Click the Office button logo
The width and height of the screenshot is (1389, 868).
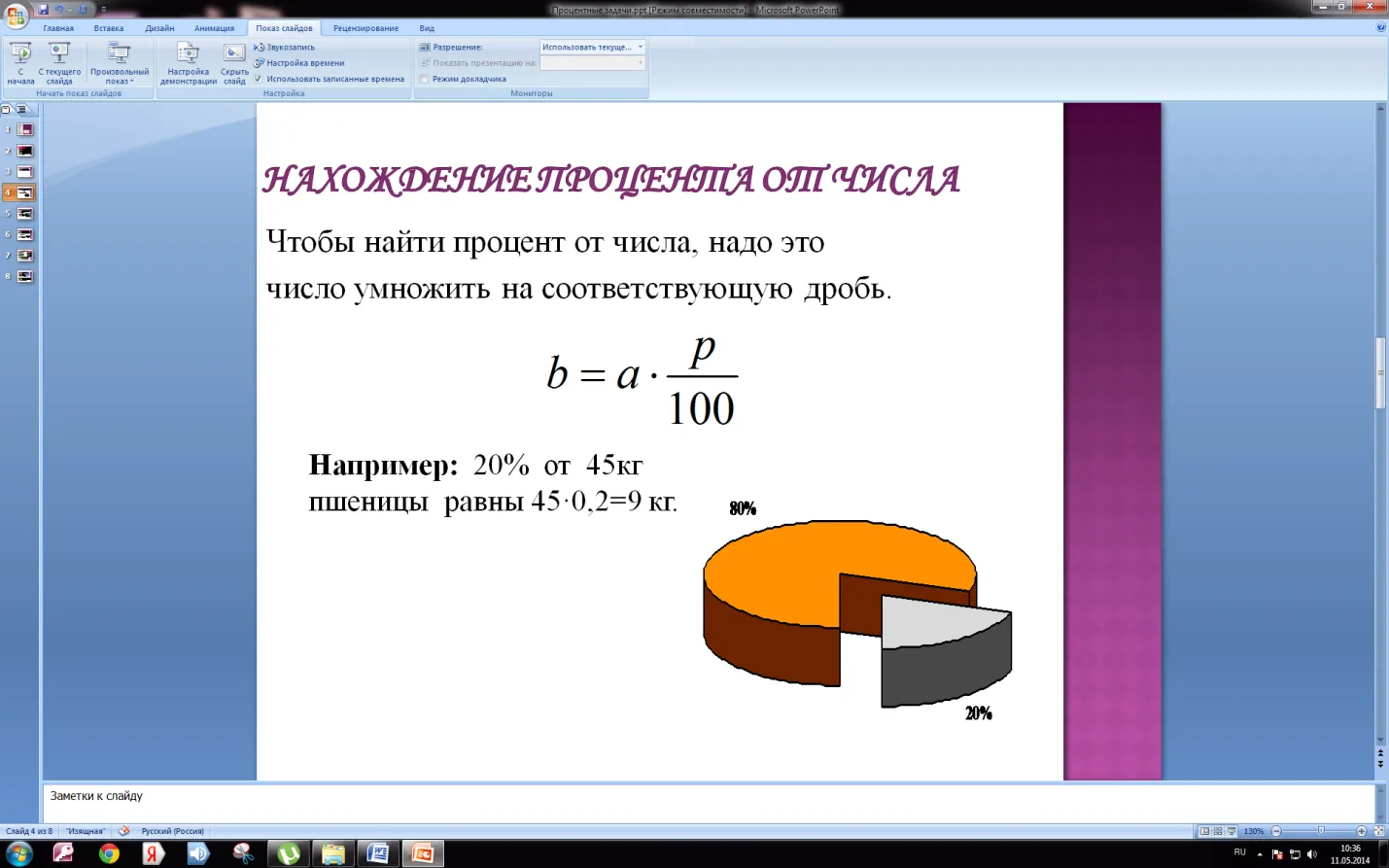coord(16,15)
